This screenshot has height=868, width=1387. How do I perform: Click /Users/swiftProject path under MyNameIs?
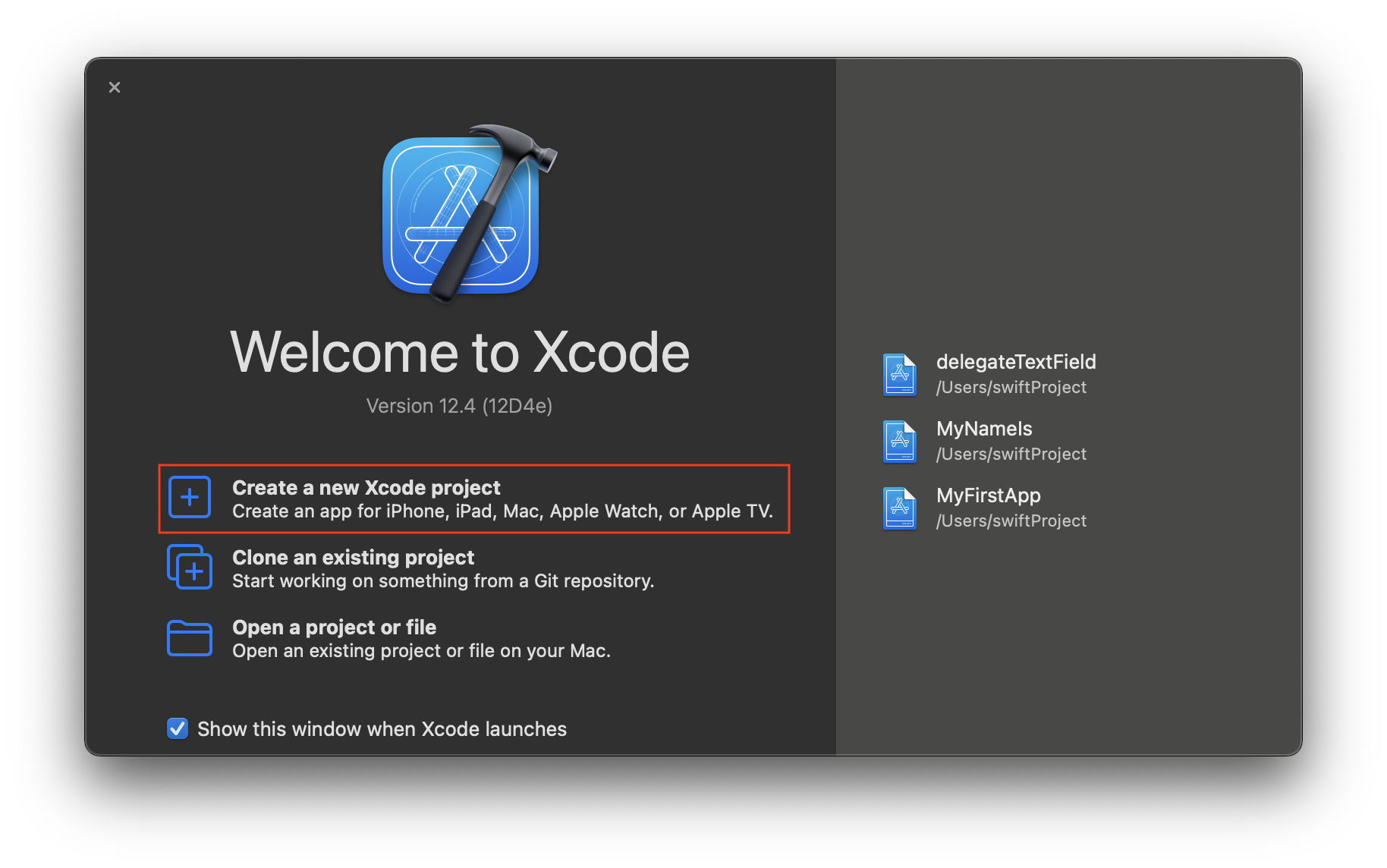pos(1011,454)
